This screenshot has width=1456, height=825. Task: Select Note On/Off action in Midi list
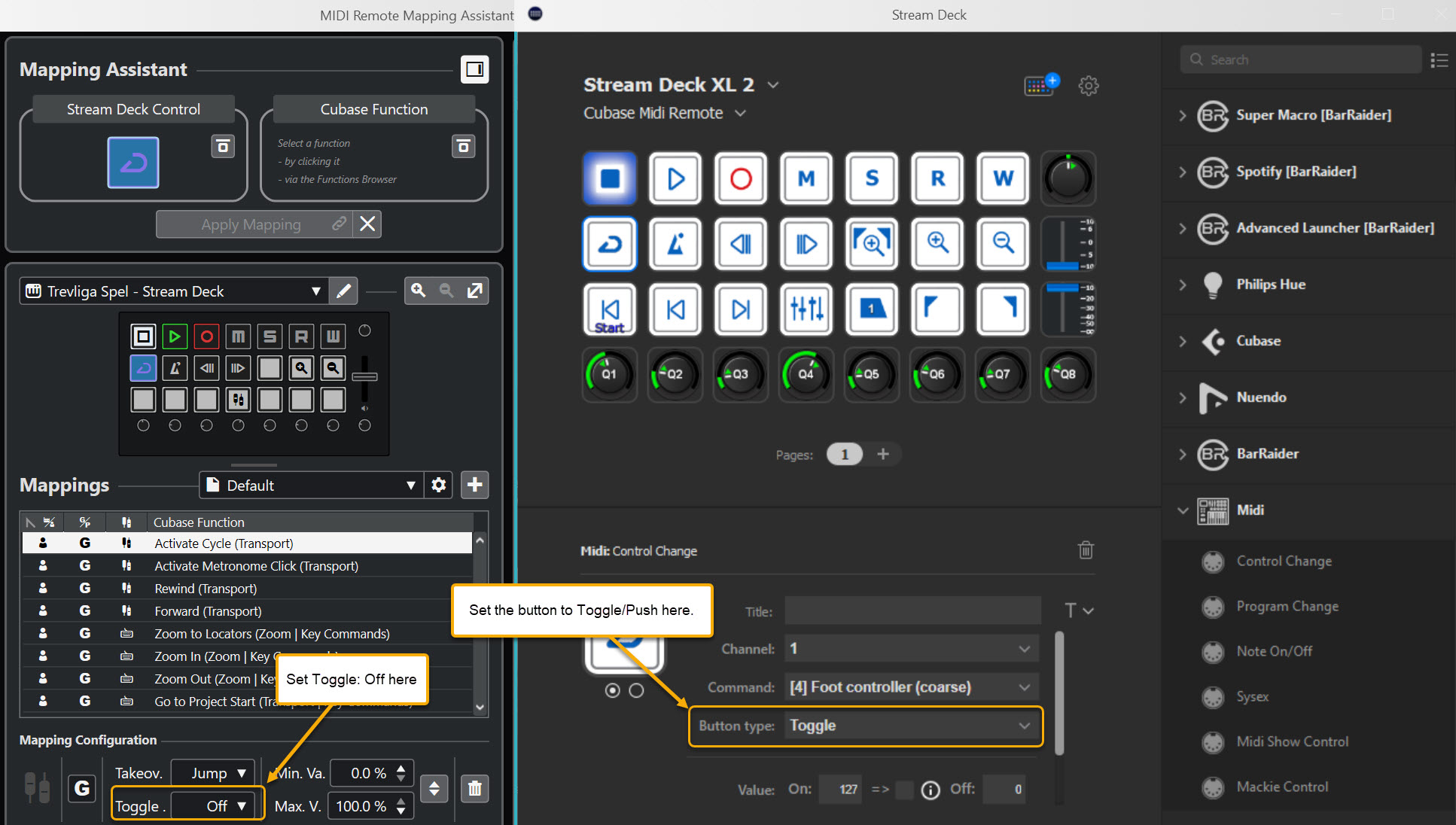click(x=1274, y=651)
